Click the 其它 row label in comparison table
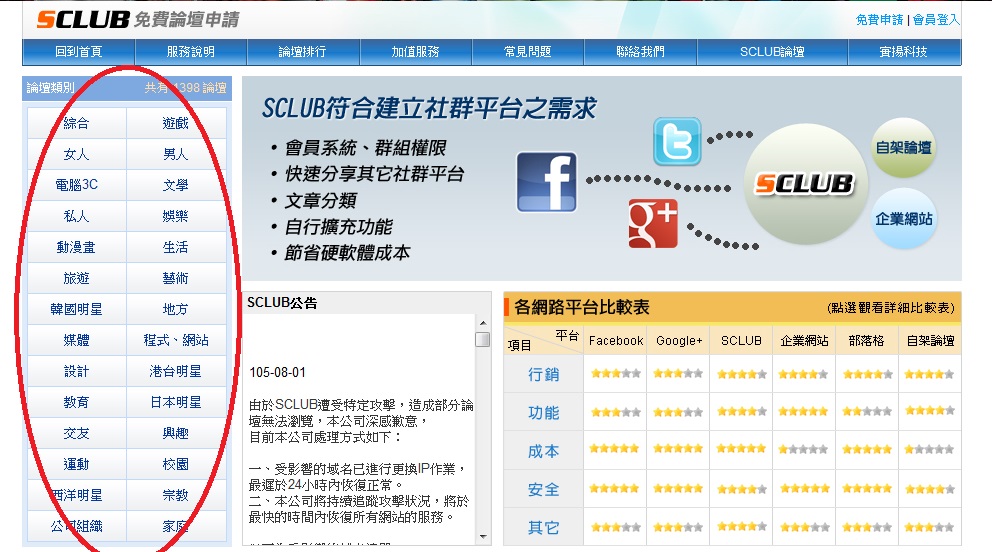 543,528
